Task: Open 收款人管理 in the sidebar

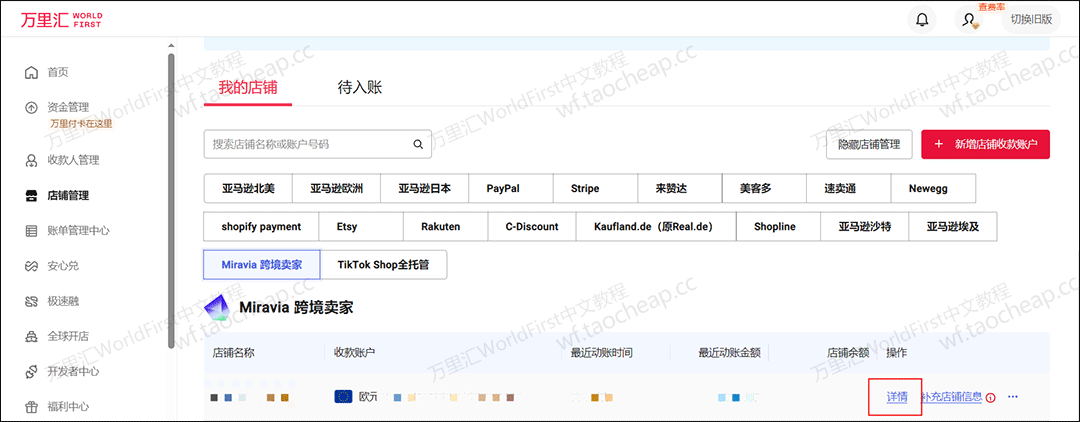Action: pyautogui.click(x=73, y=160)
